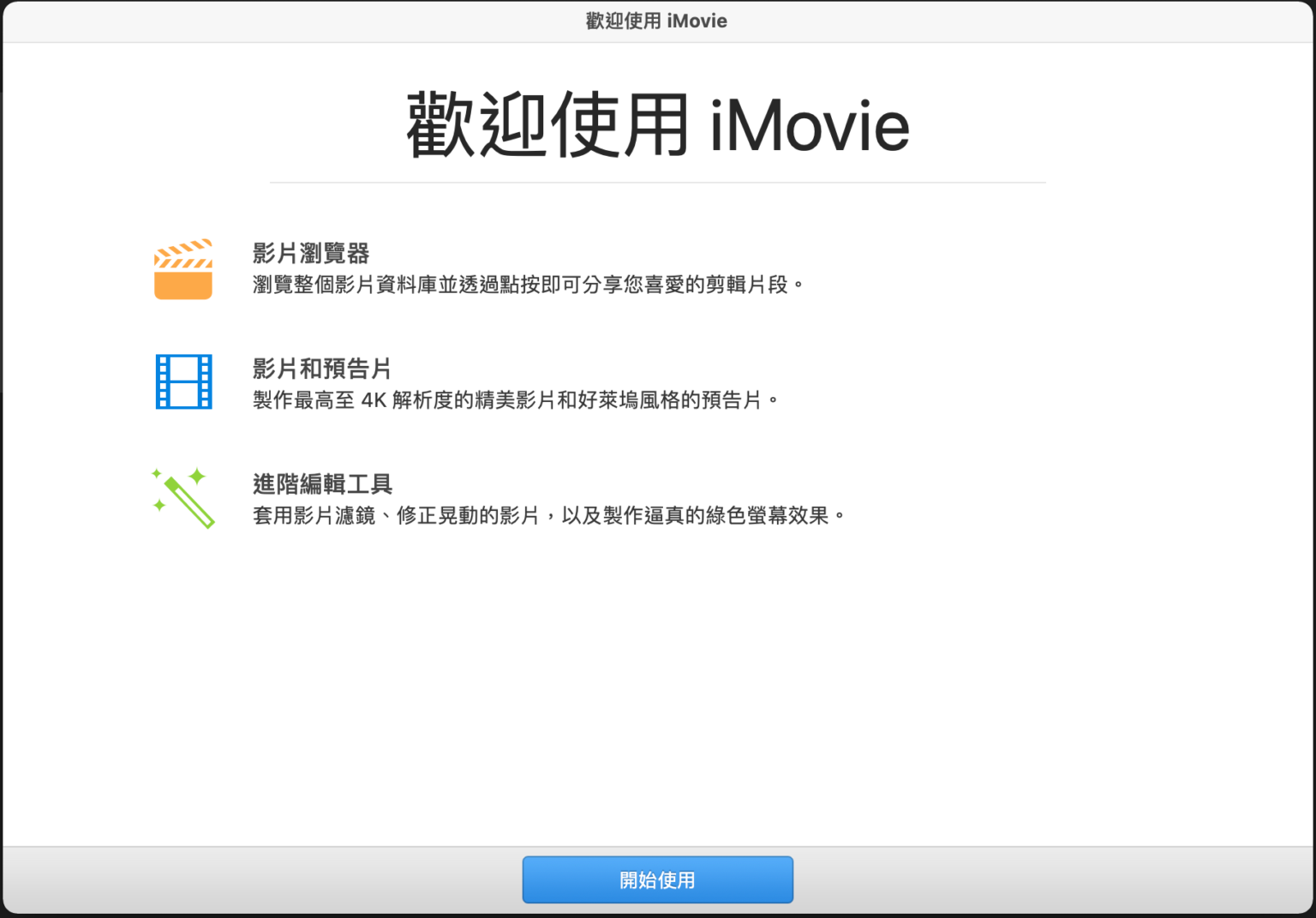Click the large 歡迎使用 characters in main heading
The image size is (1316, 918).
pos(547,126)
